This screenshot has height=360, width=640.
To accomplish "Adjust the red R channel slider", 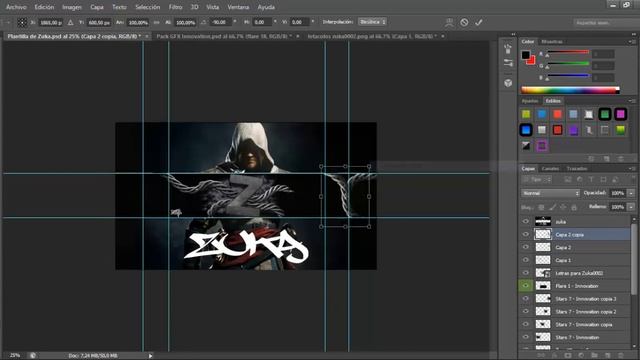I will pos(568,53).
